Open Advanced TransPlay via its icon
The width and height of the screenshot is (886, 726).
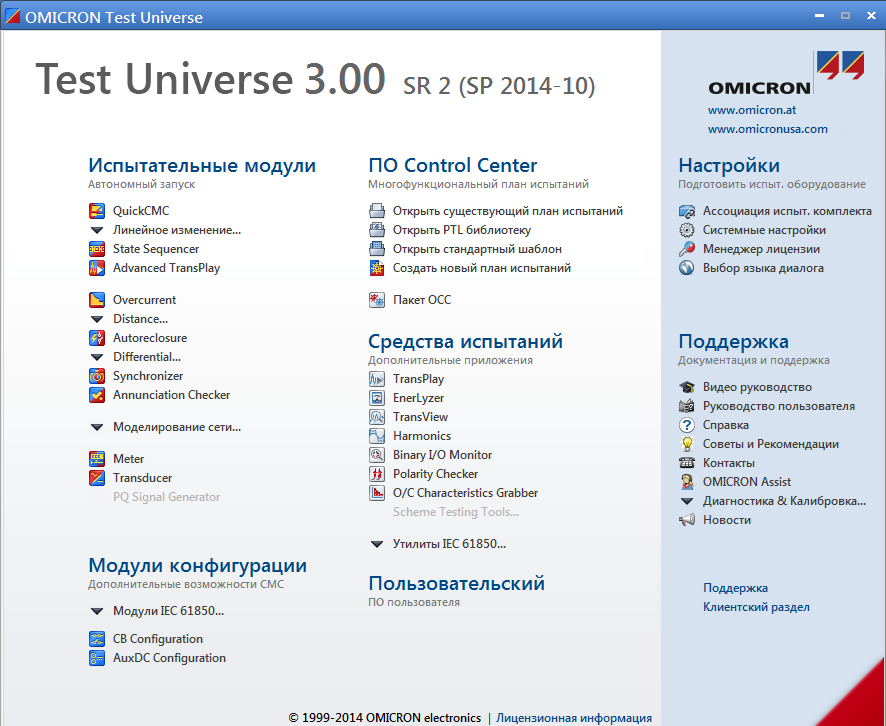click(97, 268)
